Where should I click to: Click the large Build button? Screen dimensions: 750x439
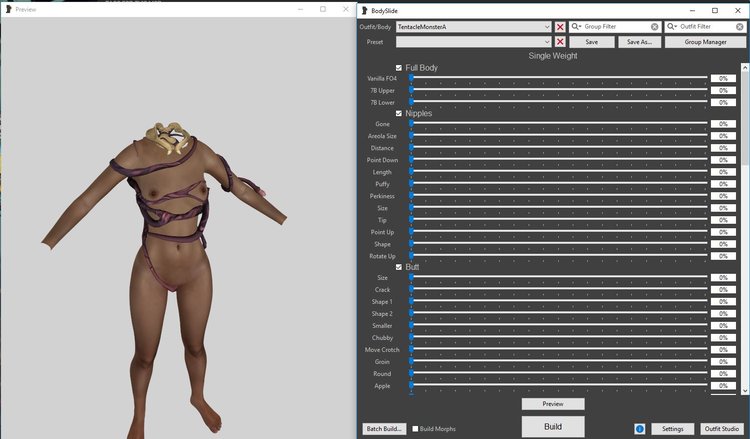(x=553, y=427)
